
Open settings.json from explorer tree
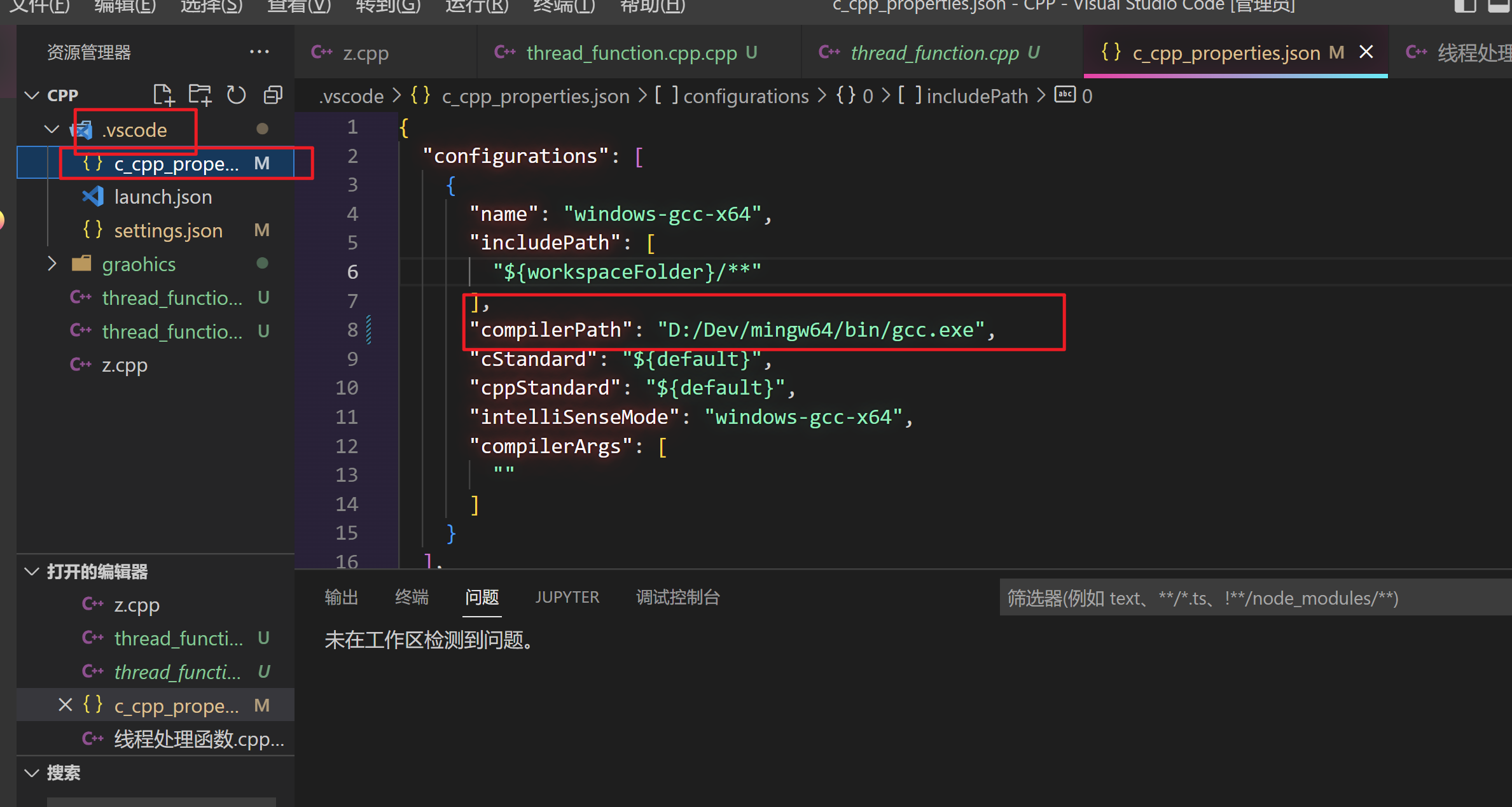(156, 230)
